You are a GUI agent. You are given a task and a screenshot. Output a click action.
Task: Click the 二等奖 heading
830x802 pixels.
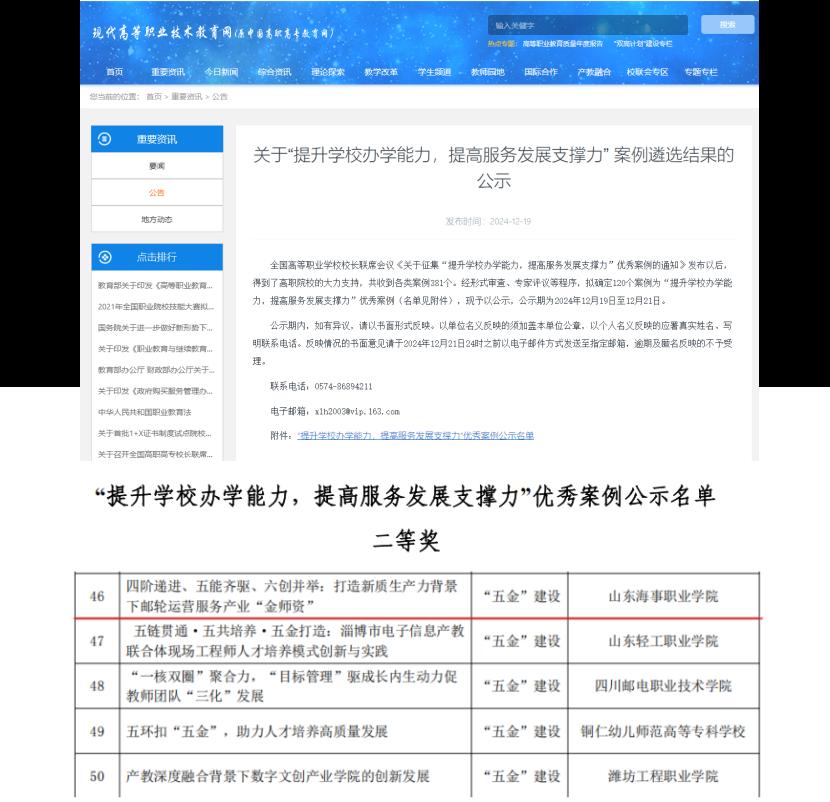[407, 542]
